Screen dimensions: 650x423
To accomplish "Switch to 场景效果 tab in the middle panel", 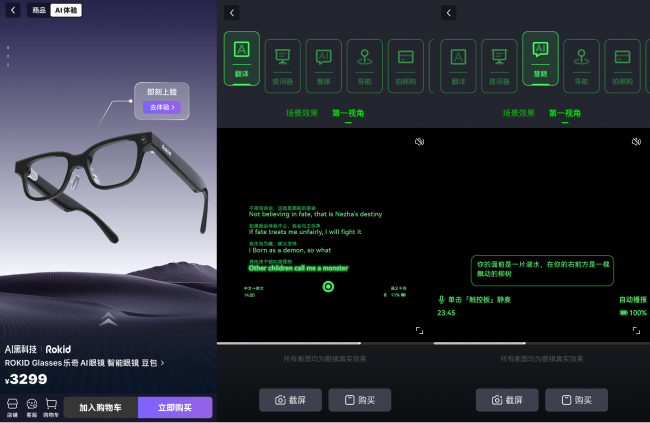I will point(302,113).
